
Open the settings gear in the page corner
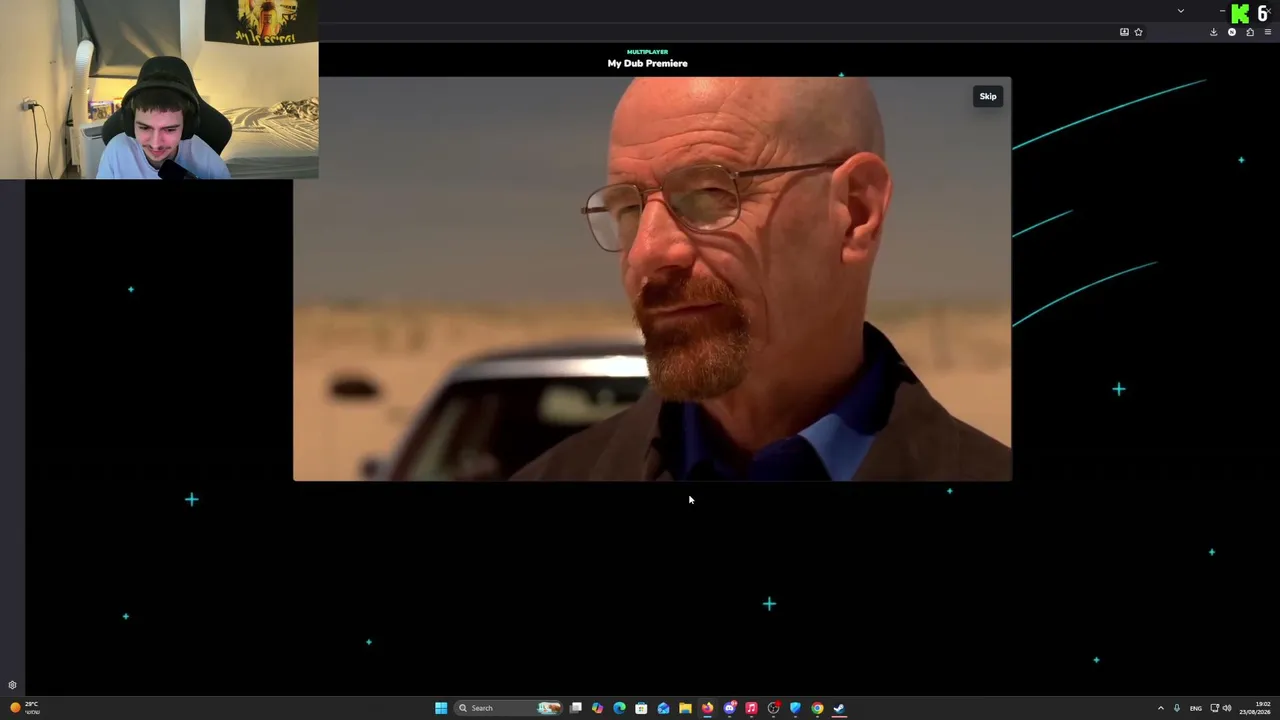pos(12,685)
